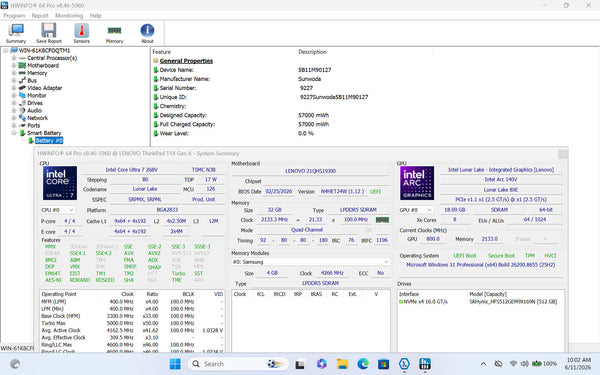Select the Motherboard tree item
The image size is (600, 375).
point(43,65)
